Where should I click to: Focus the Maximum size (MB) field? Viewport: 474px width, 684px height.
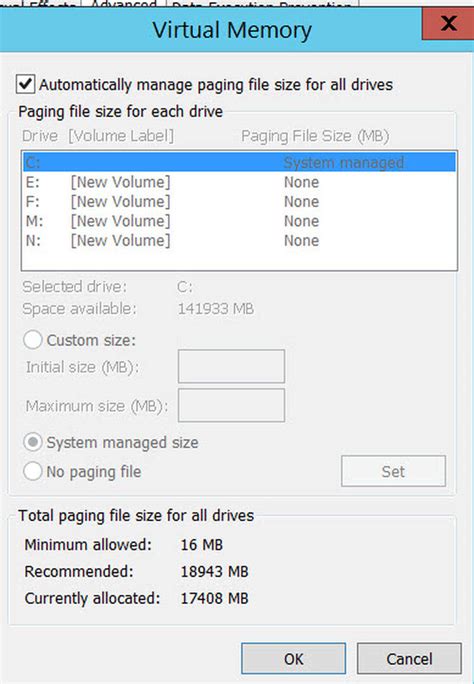tap(232, 406)
